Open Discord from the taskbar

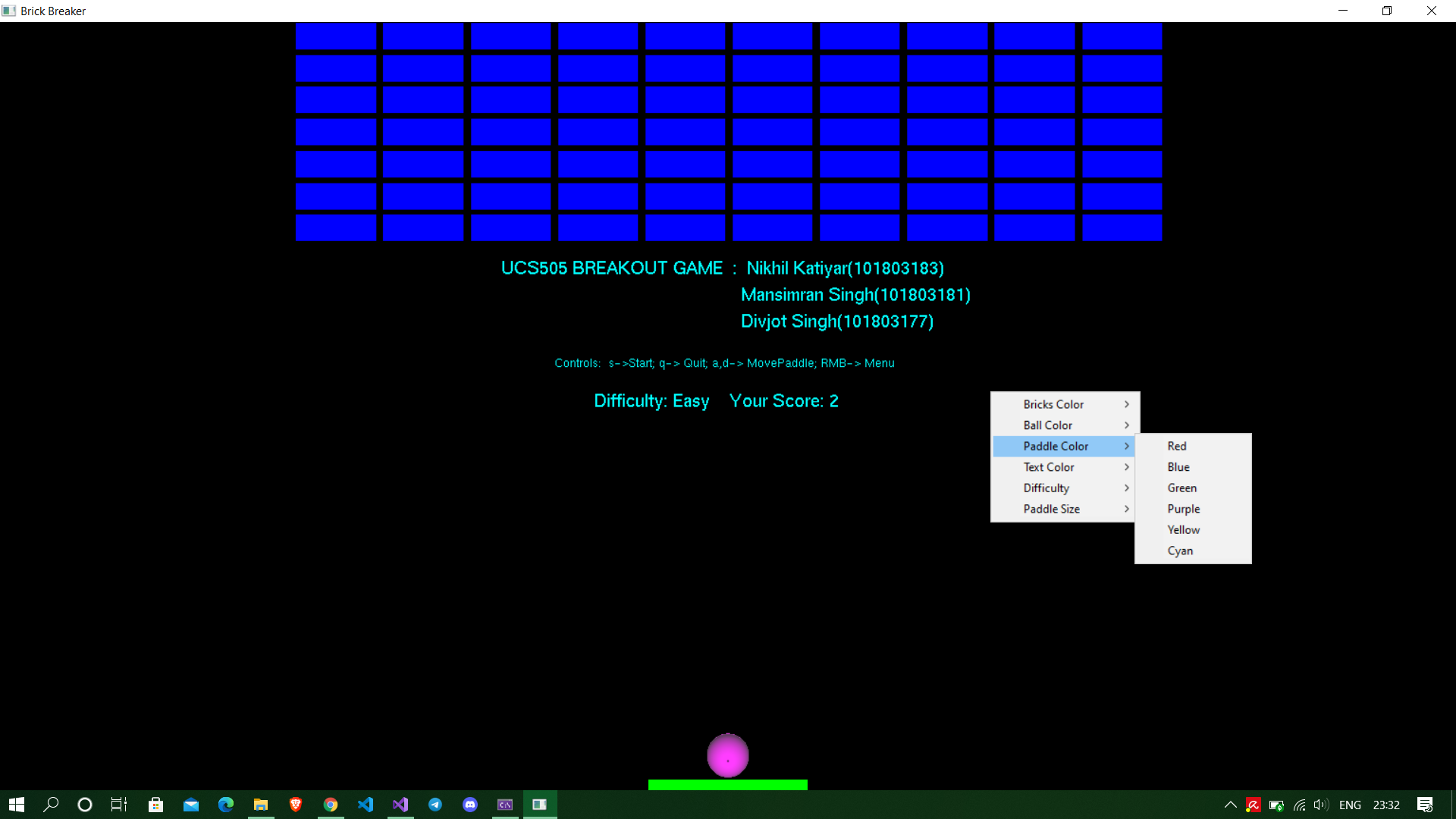[x=470, y=805]
